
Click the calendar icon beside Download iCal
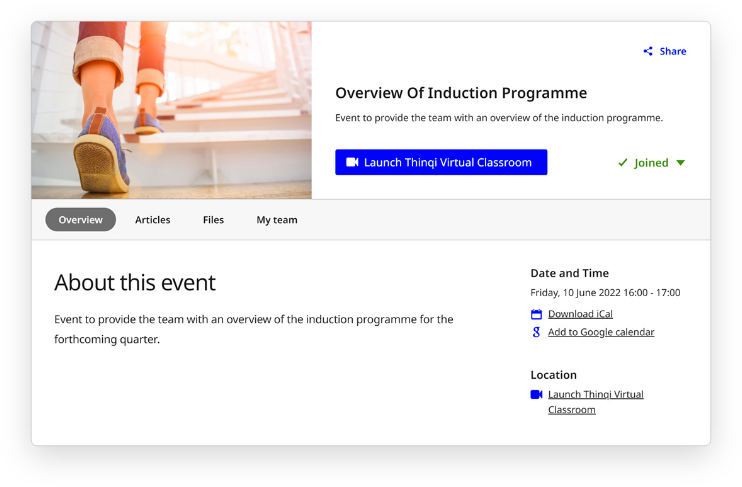pyautogui.click(x=536, y=314)
